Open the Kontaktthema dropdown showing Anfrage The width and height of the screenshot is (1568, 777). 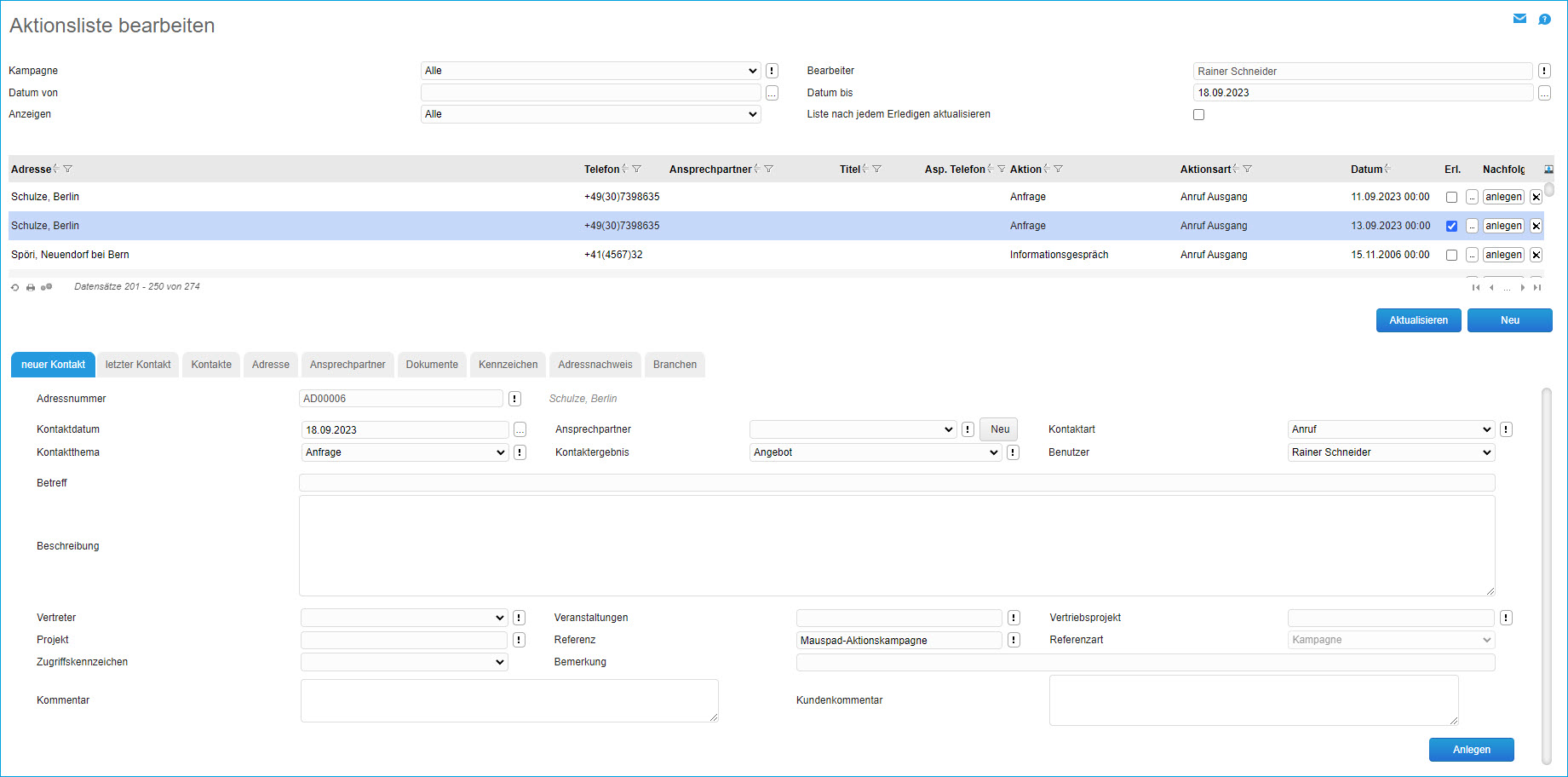[405, 452]
